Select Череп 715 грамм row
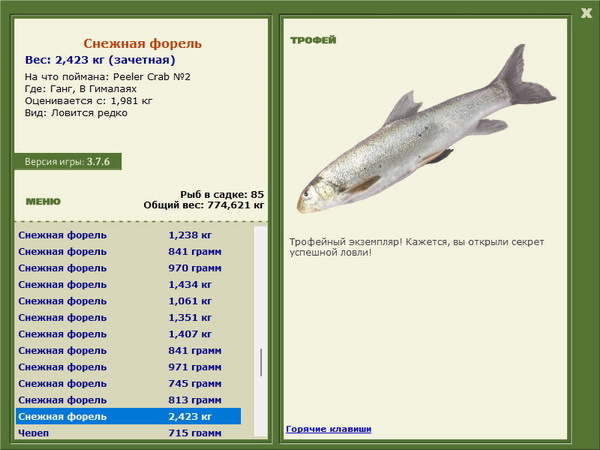This screenshot has height=450, width=600. pyautogui.click(x=128, y=433)
